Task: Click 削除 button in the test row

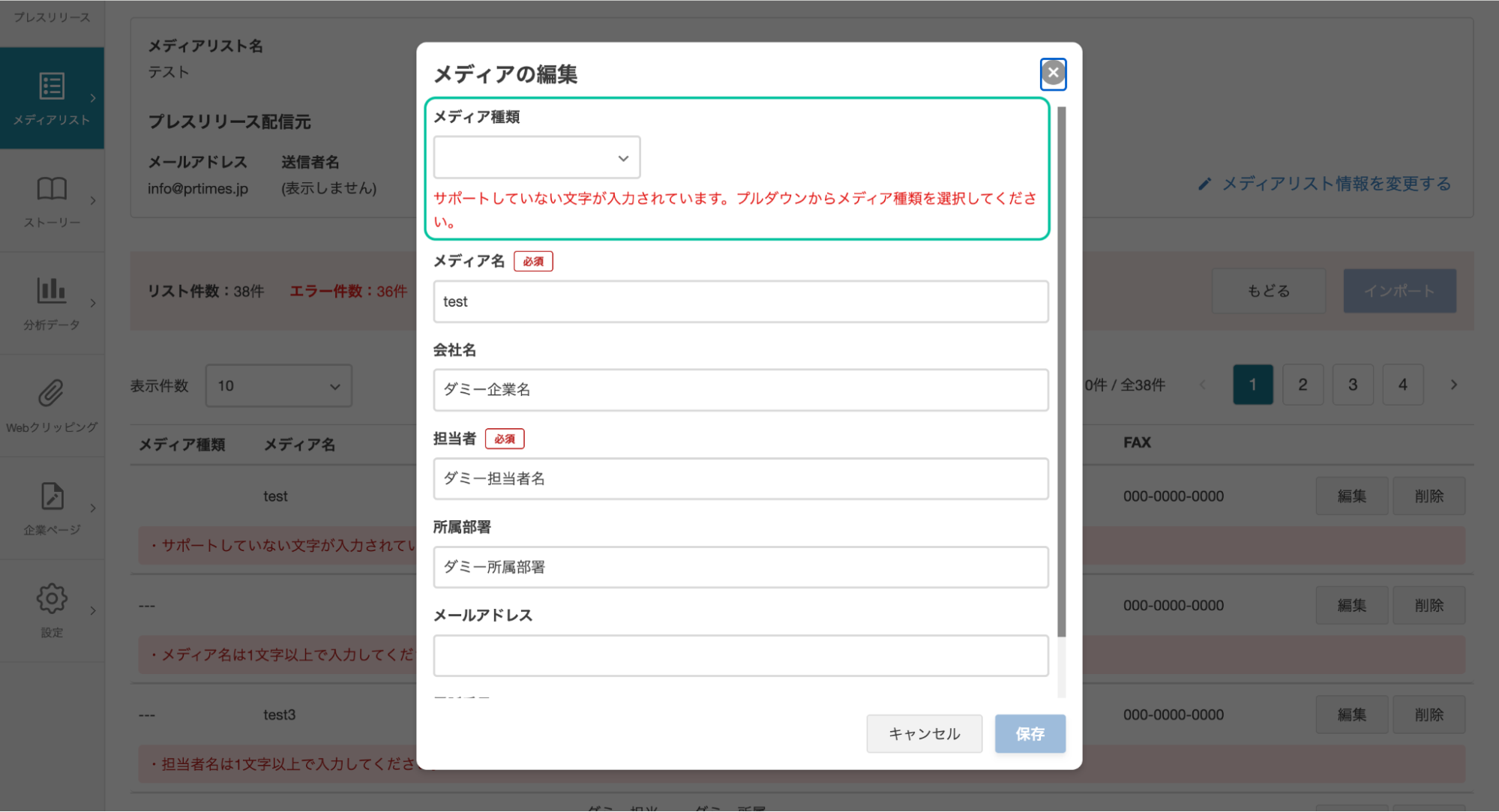Action: 1429,496
